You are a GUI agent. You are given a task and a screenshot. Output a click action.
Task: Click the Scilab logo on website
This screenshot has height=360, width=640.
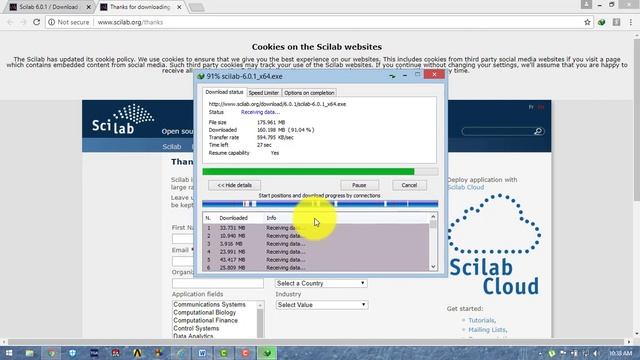[x=123, y=119]
